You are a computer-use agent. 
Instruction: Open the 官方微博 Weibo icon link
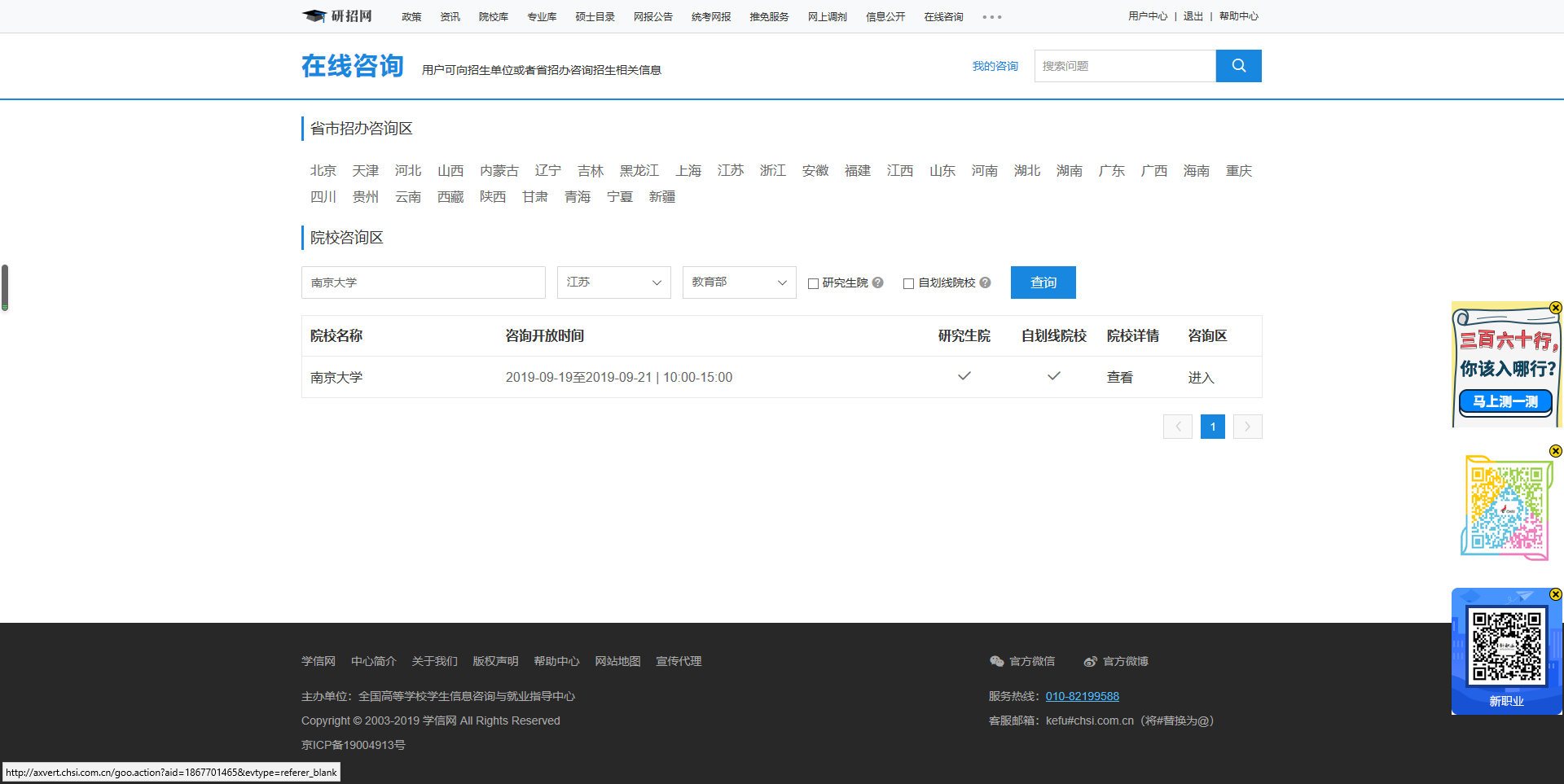click(x=1090, y=661)
